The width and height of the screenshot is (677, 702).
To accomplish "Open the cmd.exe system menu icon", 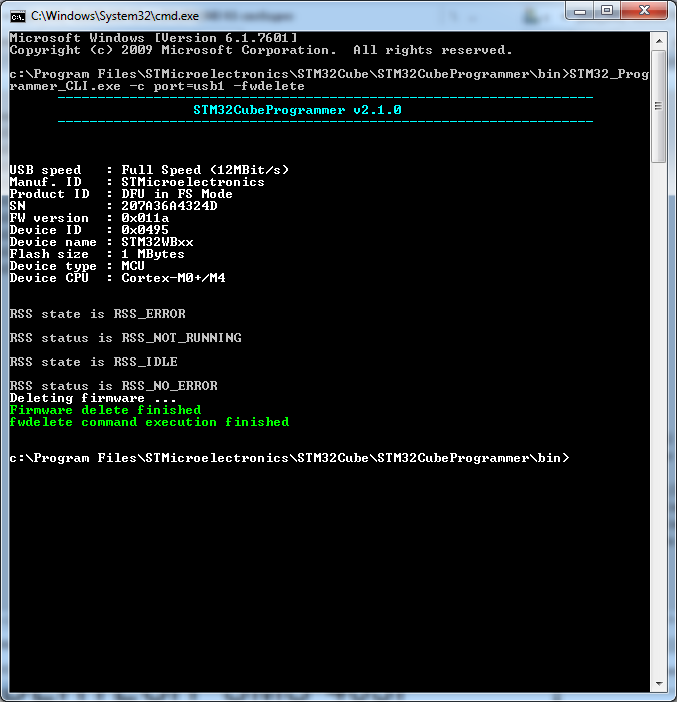I will [18, 17].
